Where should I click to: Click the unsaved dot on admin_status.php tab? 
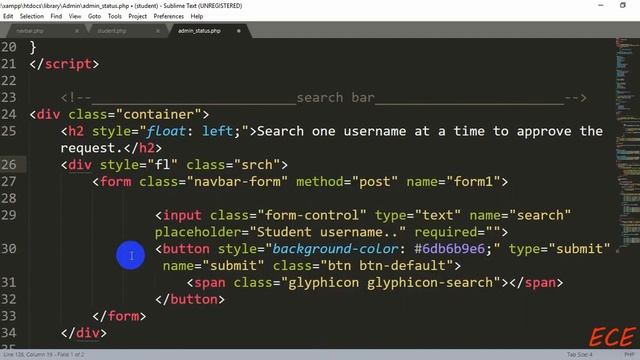click(x=239, y=31)
